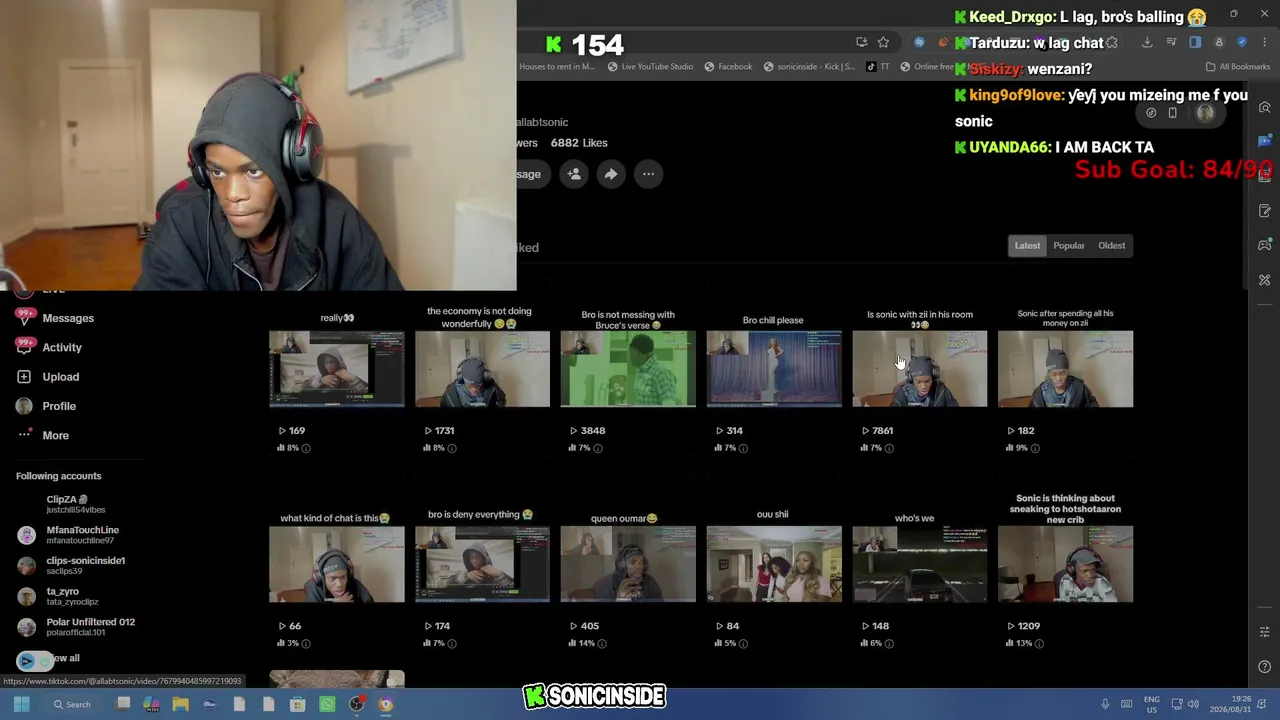Click info icon beside 7% under 7861 views

tap(889, 448)
